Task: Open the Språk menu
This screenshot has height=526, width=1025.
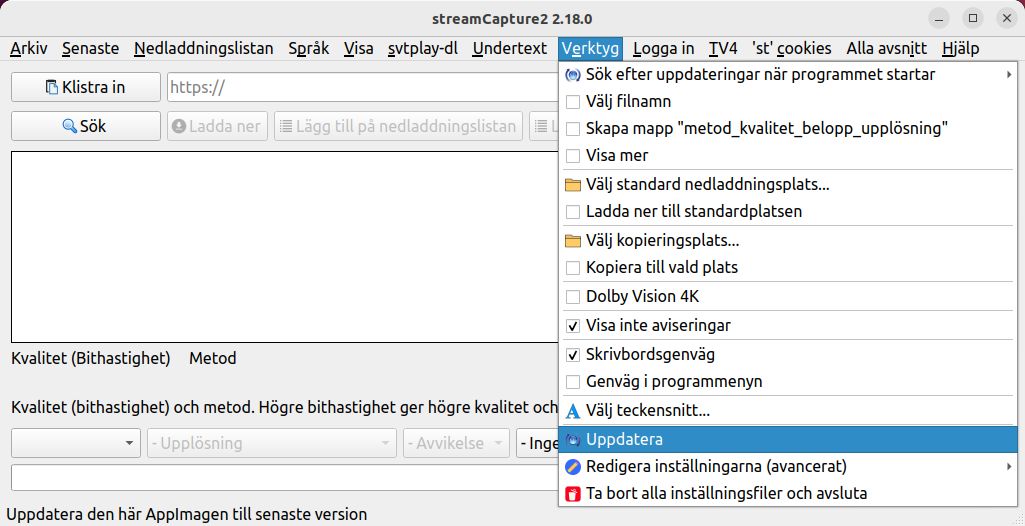Action: tap(309, 48)
